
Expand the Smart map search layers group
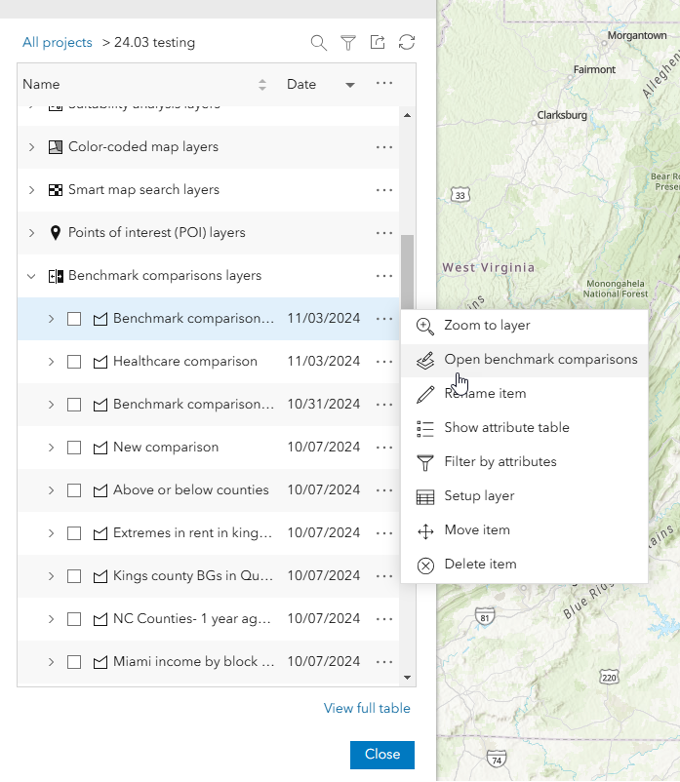(31, 190)
